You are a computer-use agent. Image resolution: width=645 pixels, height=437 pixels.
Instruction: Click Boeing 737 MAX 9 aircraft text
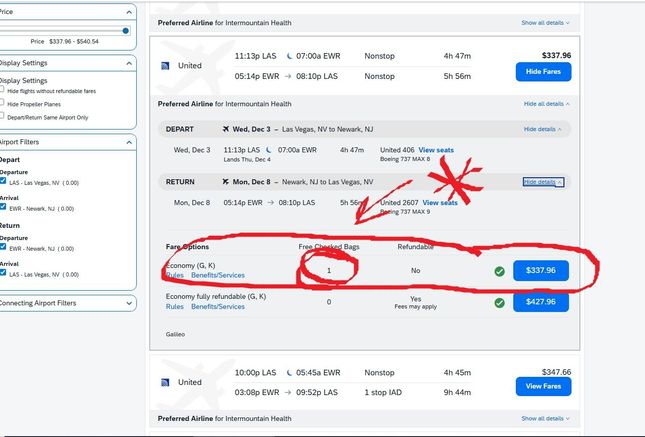[x=405, y=212]
